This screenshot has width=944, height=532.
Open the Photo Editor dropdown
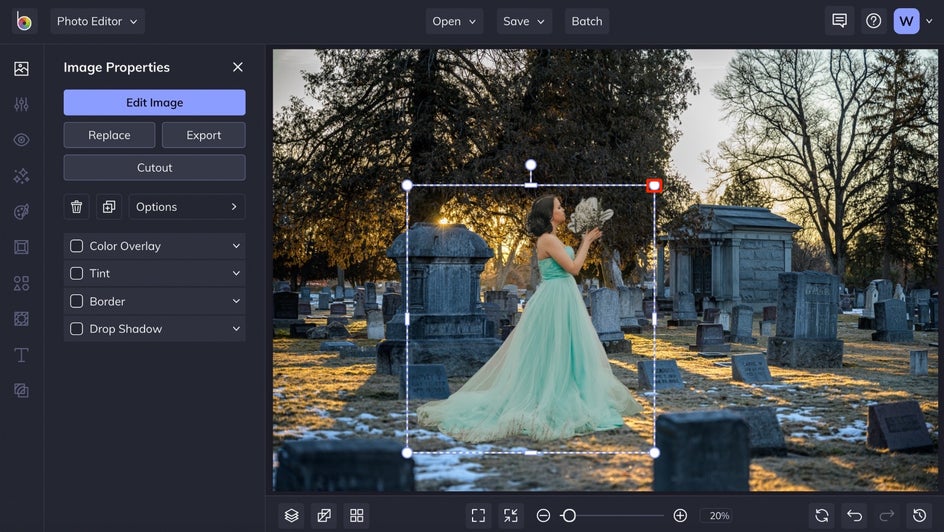point(97,21)
